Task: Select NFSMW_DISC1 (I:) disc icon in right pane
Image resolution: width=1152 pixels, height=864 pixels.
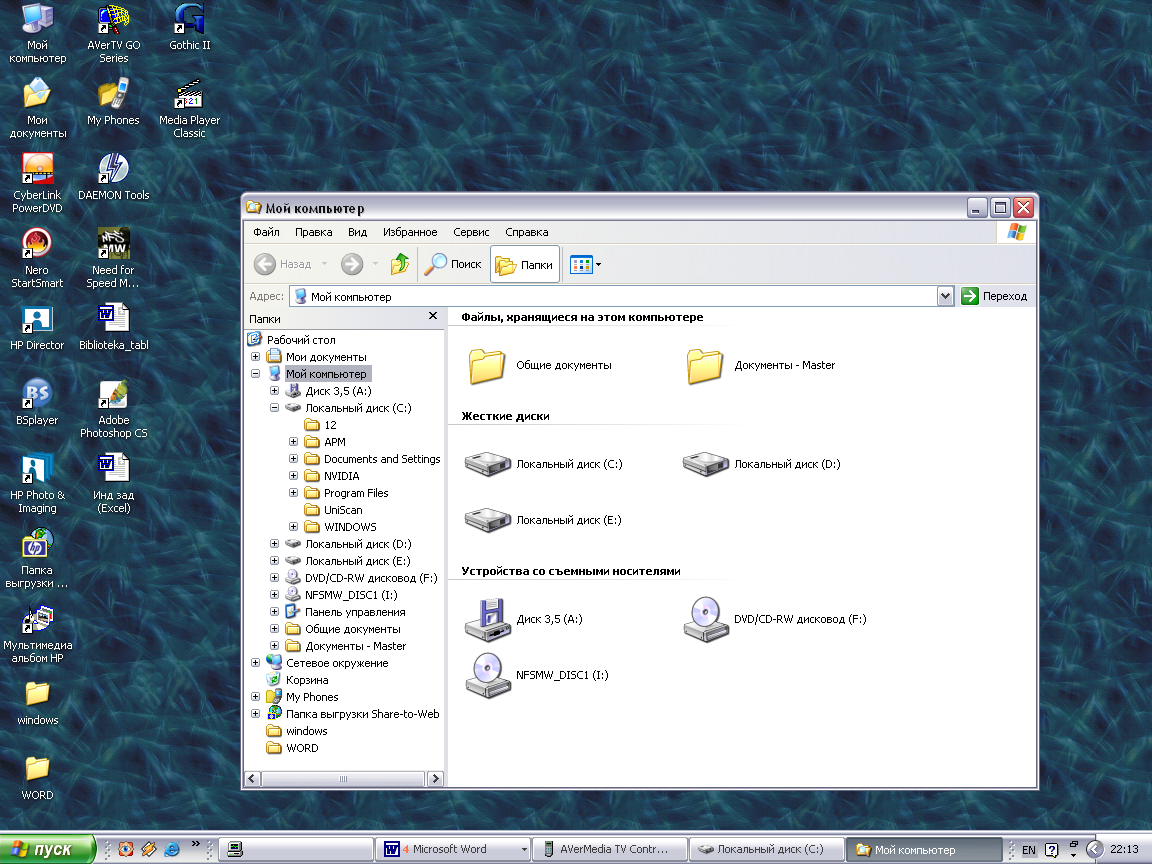Action: [537, 675]
